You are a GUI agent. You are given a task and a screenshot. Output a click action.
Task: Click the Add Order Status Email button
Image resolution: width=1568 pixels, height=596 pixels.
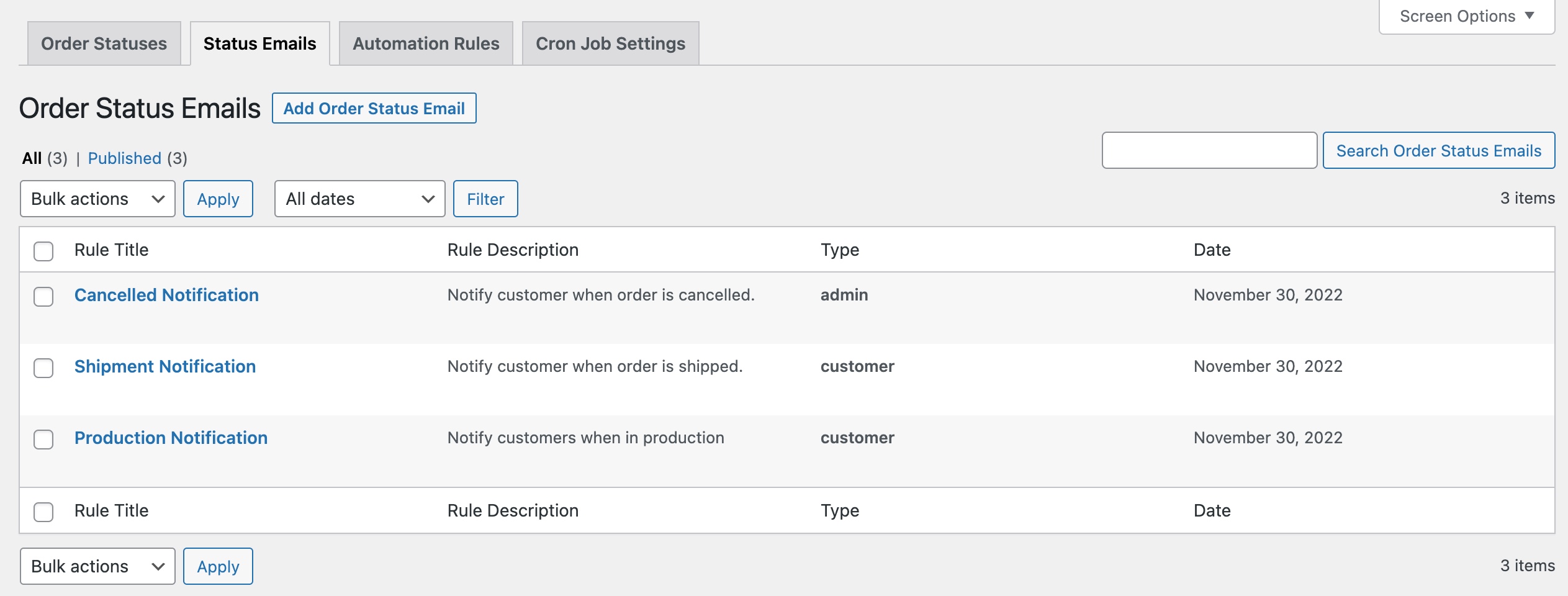tap(374, 108)
